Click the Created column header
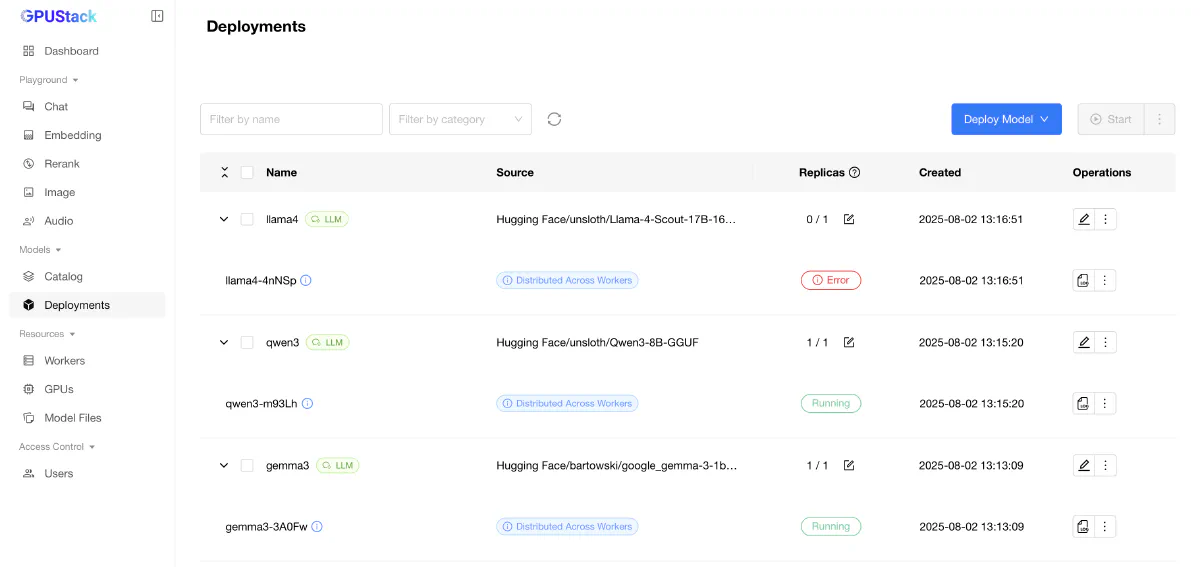The image size is (1200, 567). 940,172
